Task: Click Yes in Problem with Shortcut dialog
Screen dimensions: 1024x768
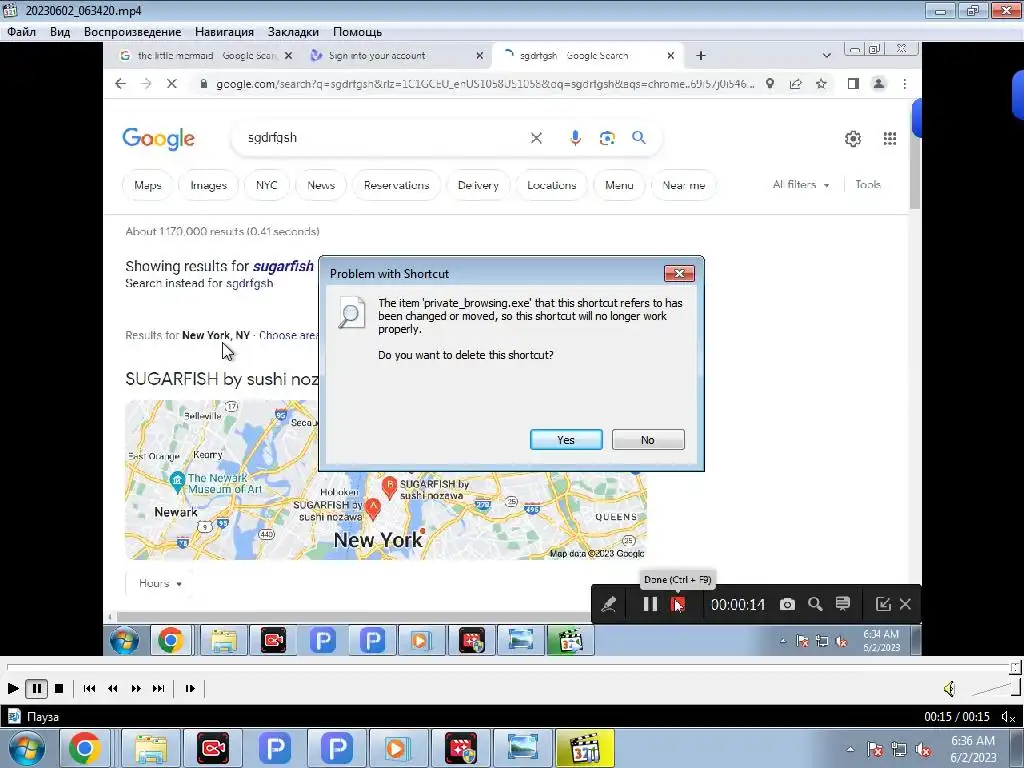Action: (x=566, y=440)
